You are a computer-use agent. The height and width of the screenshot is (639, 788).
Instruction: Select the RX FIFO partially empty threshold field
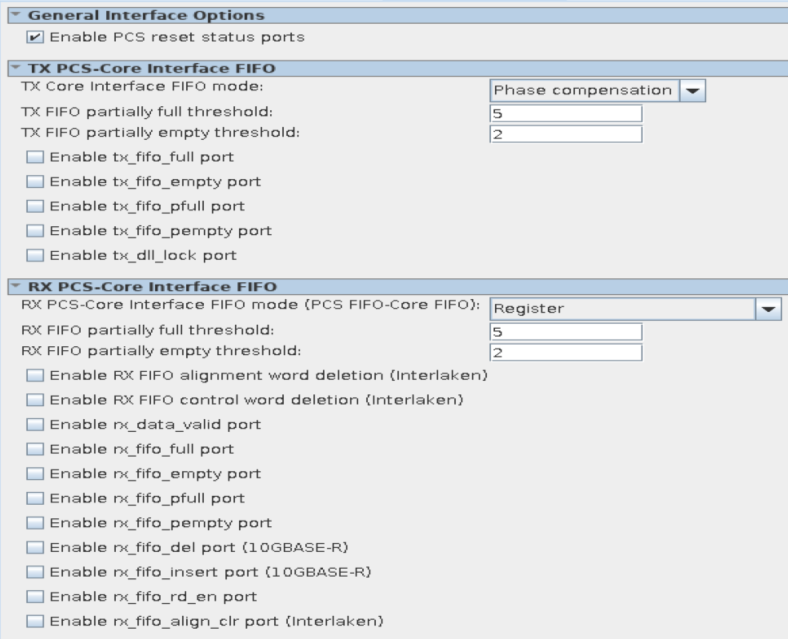[565, 352]
